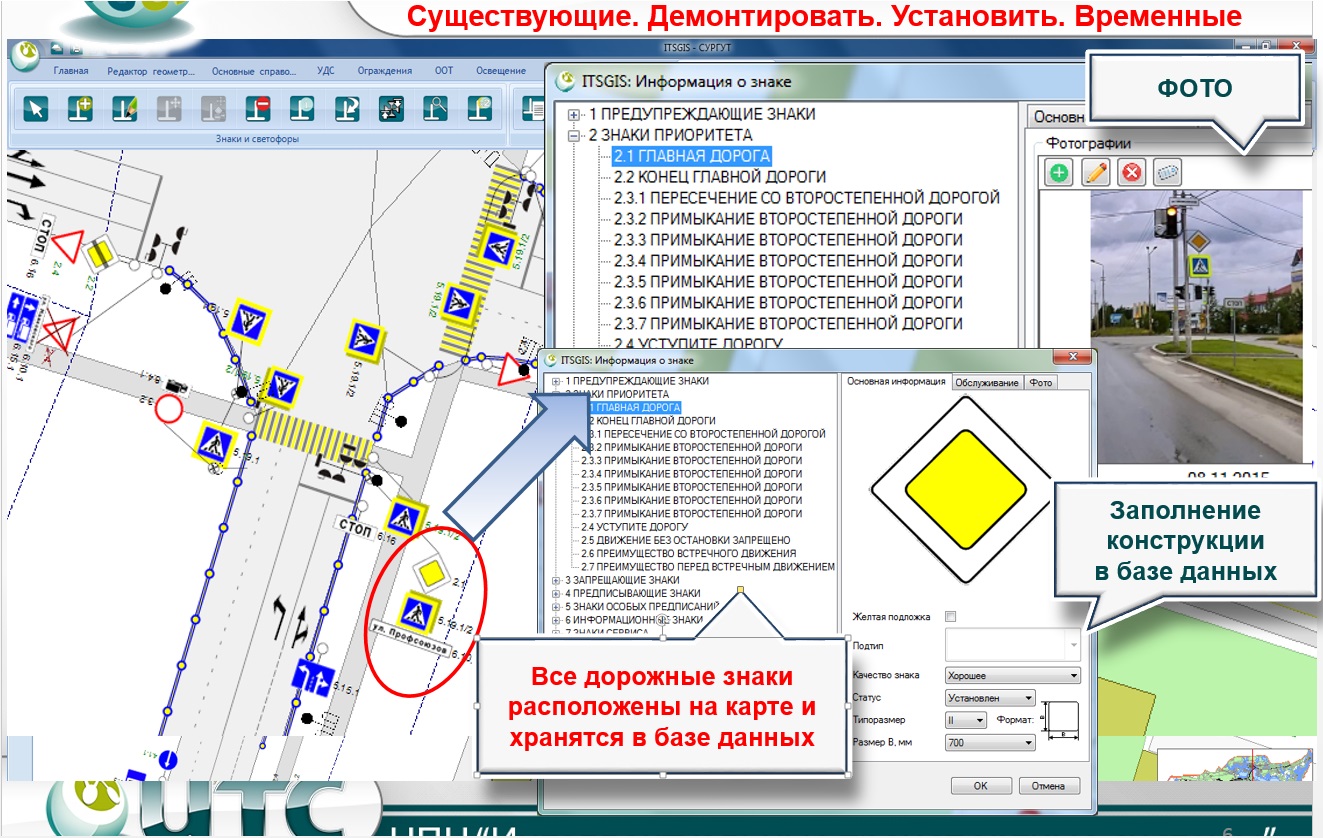Switch to the Фото tab in the small dialog
Image resolution: width=1323 pixels, height=838 pixels.
point(1041,382)
